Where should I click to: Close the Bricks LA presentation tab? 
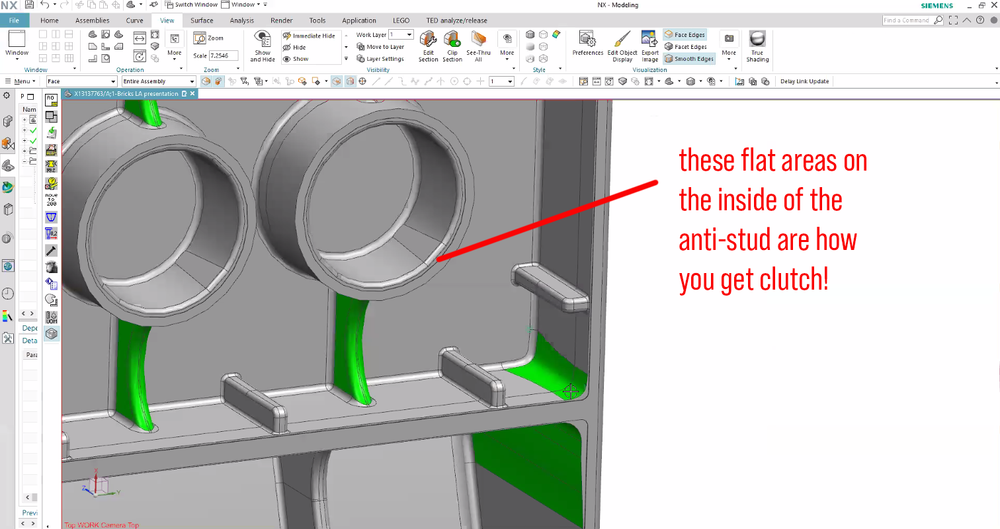(x=192, y=93)
